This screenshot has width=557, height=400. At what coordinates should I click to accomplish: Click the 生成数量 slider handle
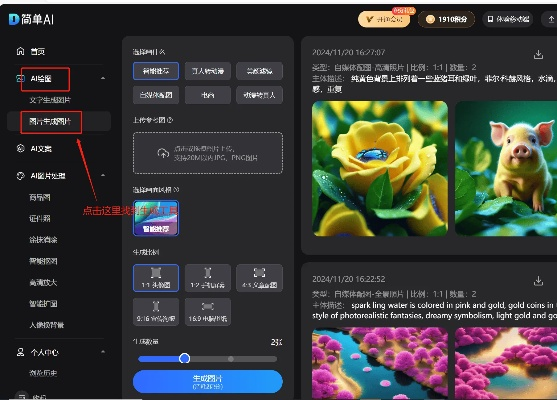tap(184, 358)
